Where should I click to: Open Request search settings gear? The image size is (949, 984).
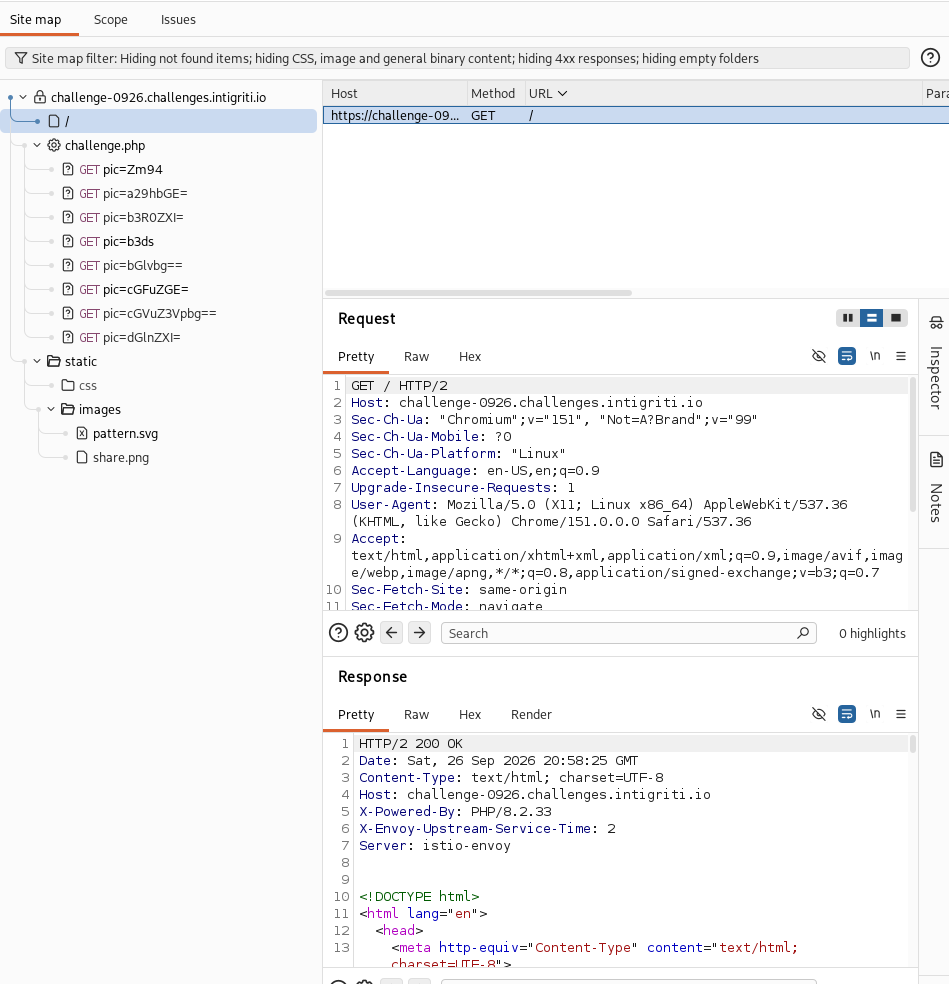365,633
